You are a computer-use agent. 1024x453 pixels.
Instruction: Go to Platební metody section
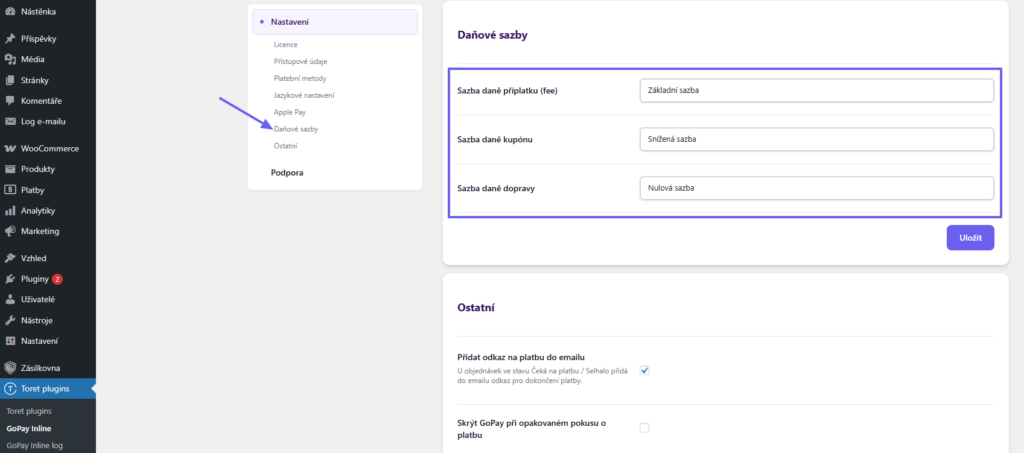click(300, 78)
